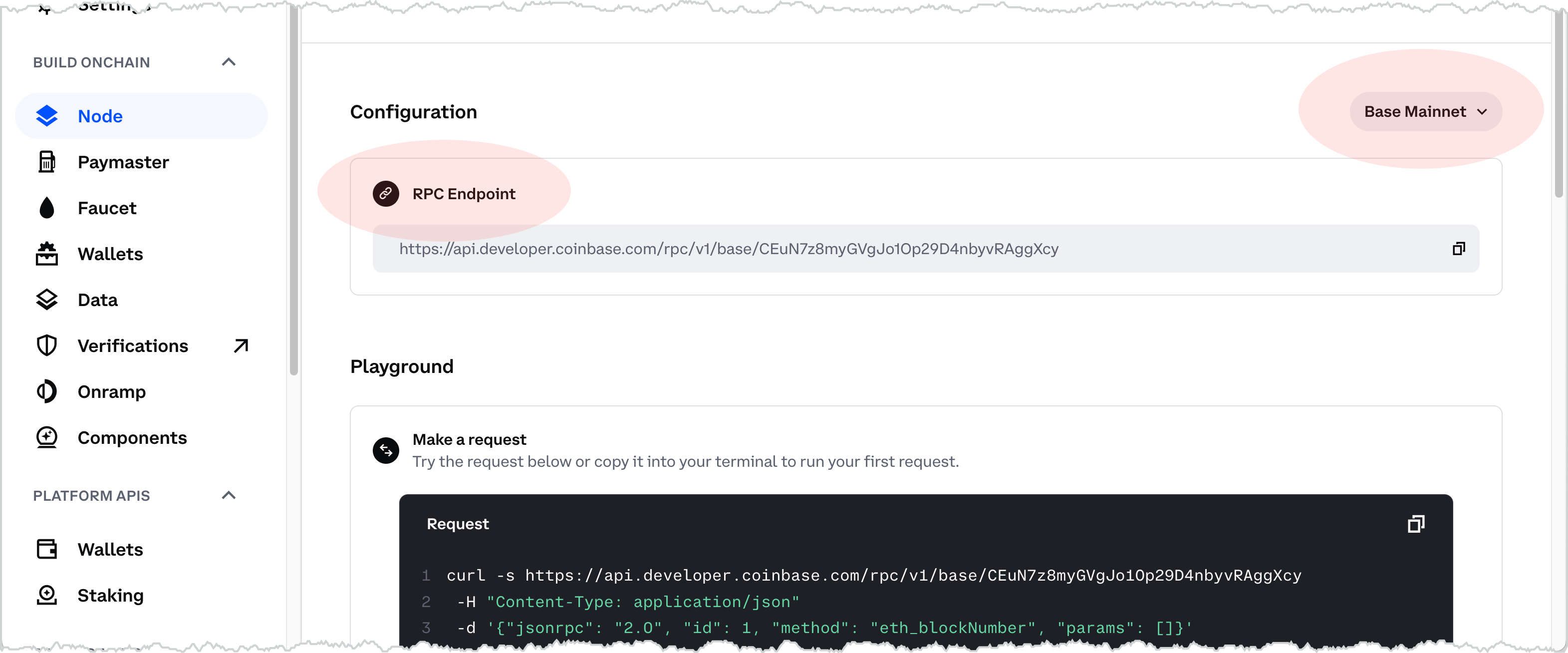Click the Paymaster gas pump icon
This screenshot has height=653, width=1568.
coord(47,162)
